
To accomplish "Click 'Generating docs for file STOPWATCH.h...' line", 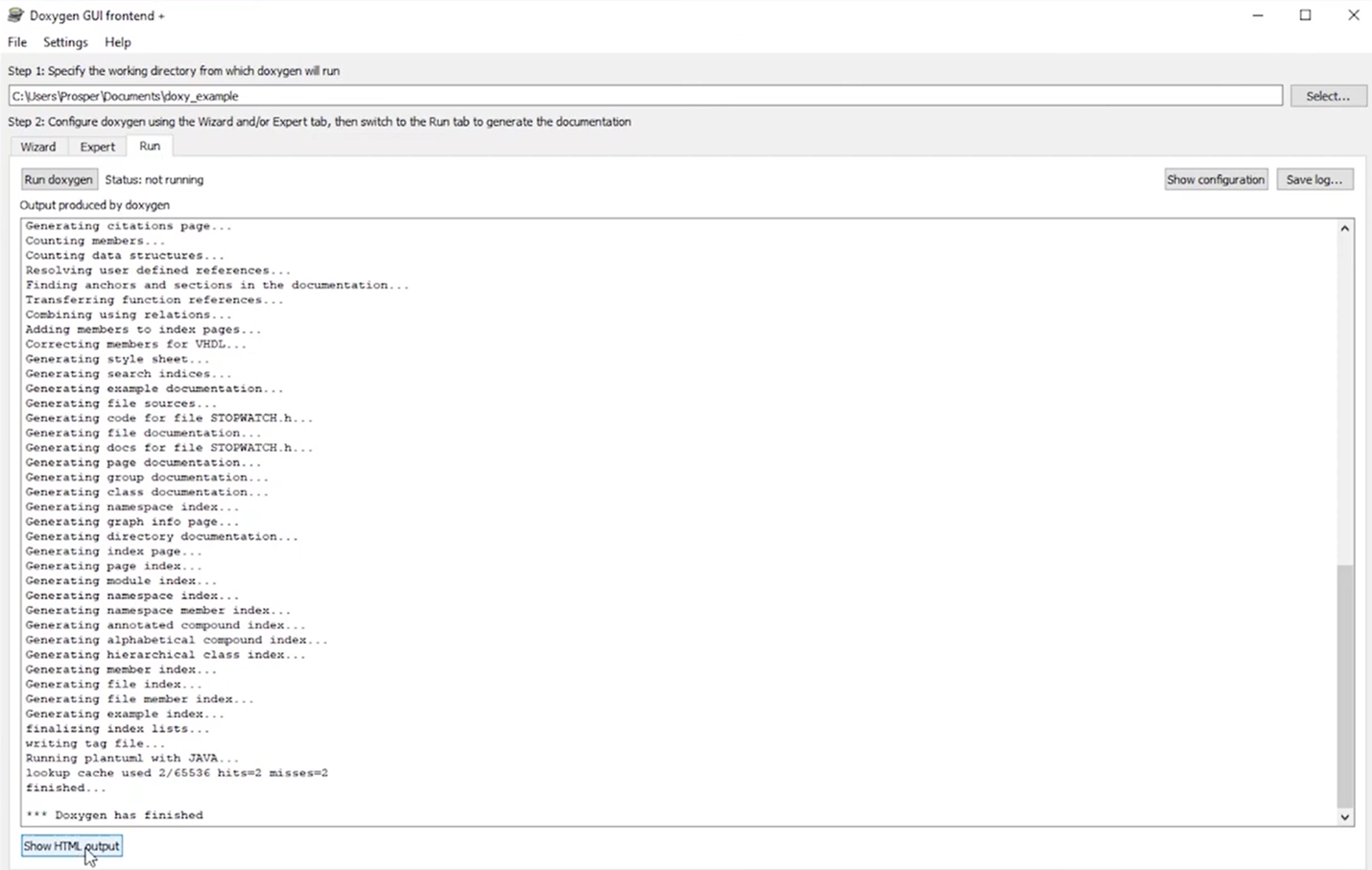I will click(x=169, y=448).
